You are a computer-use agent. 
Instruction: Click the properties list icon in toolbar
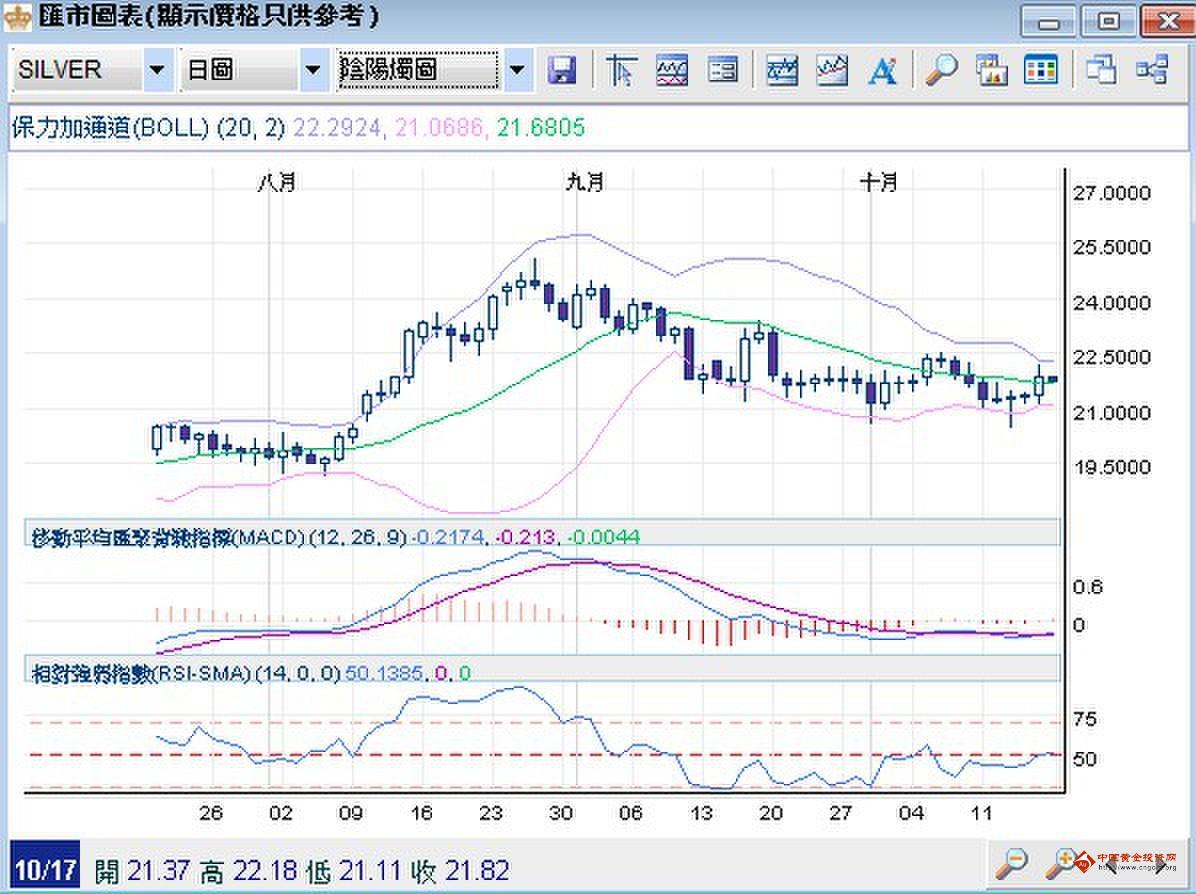pyautogui.click(x=722, y=70)
